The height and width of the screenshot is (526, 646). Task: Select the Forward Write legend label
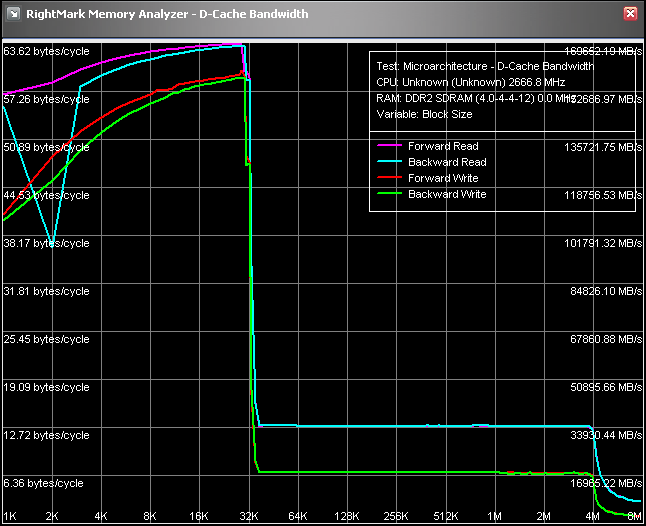pos(443,178)
